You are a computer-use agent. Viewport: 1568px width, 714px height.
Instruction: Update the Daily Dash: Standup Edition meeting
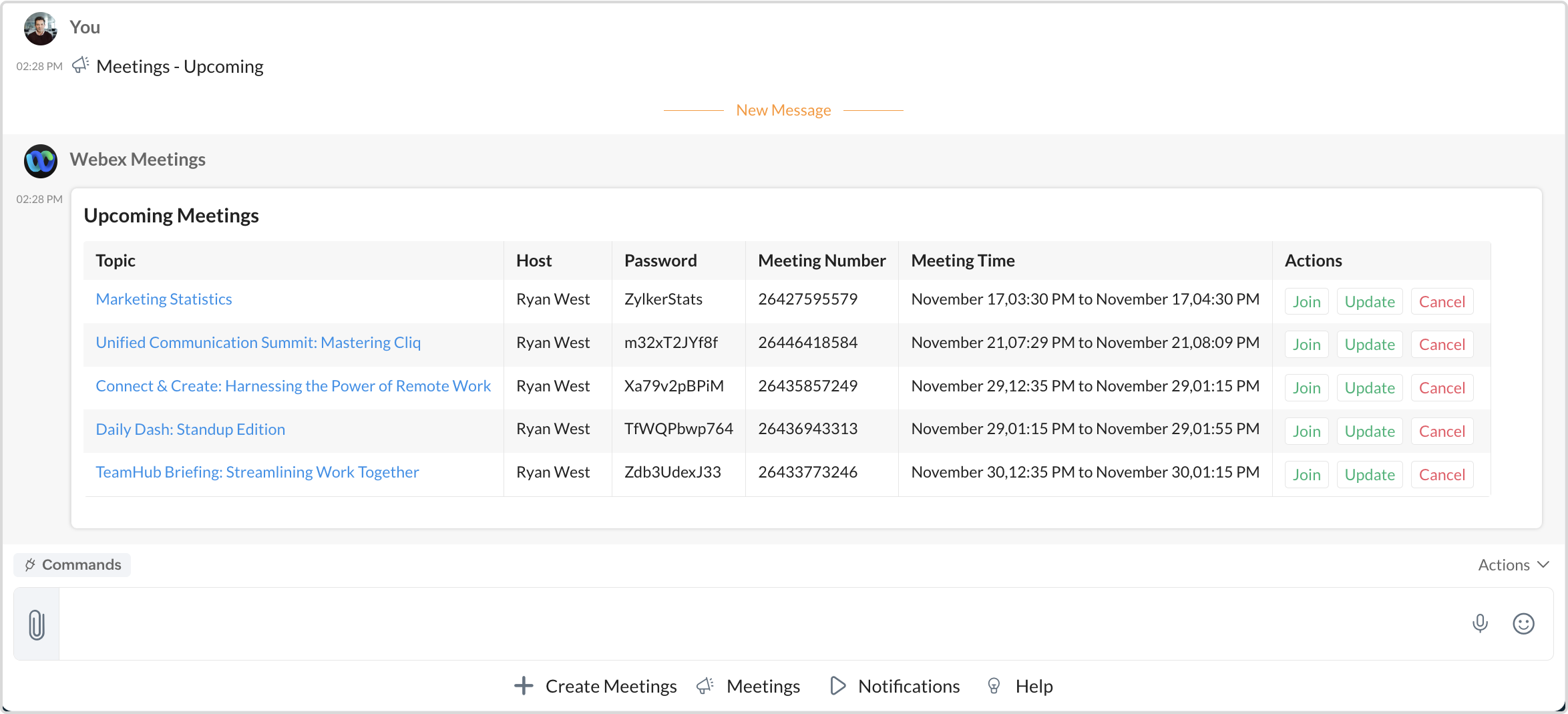pos(1370,431)
